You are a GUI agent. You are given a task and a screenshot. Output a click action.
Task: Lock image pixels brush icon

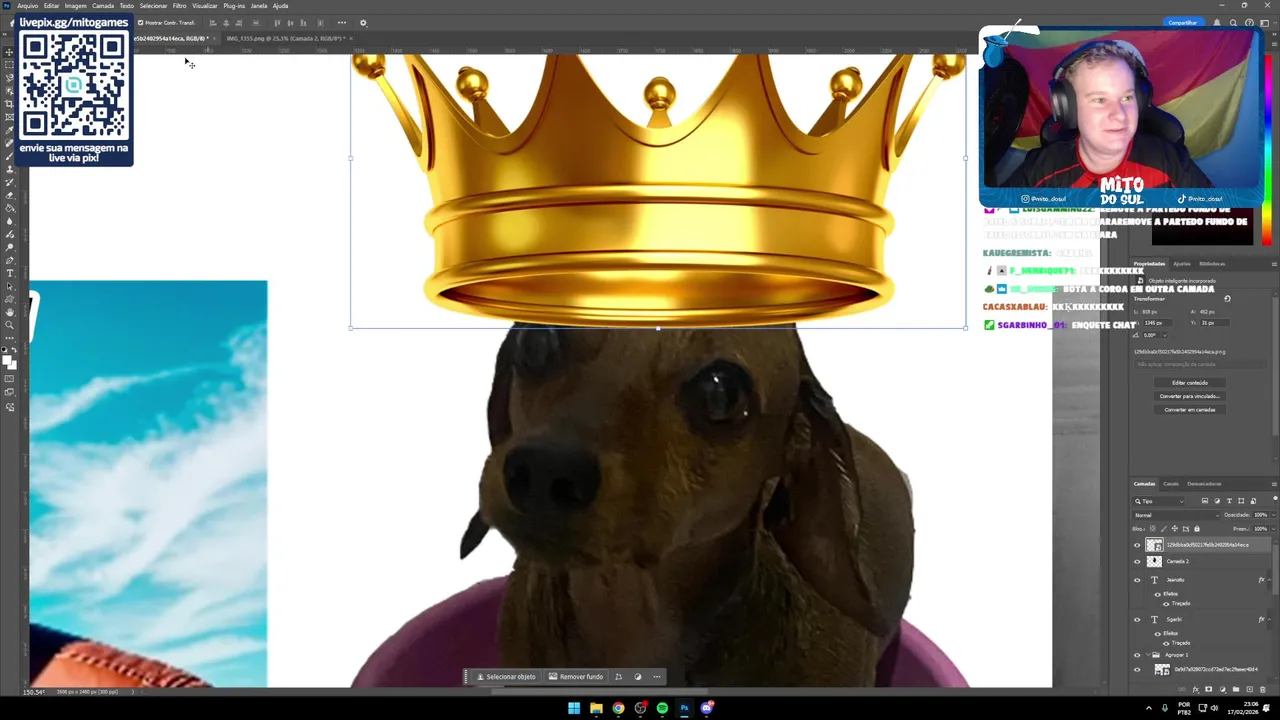pyautogui.click(x=1163, y=528)
